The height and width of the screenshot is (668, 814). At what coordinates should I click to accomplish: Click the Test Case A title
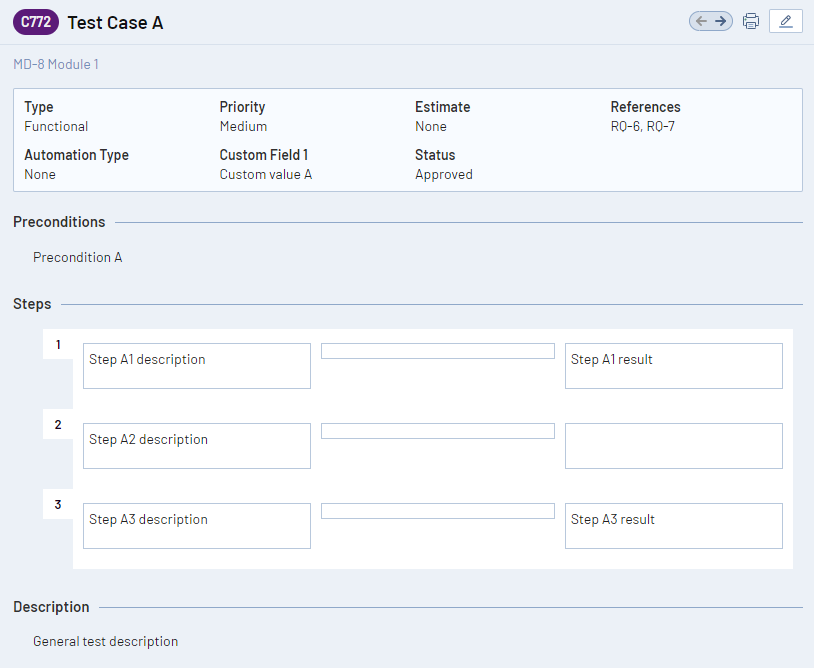115,22
